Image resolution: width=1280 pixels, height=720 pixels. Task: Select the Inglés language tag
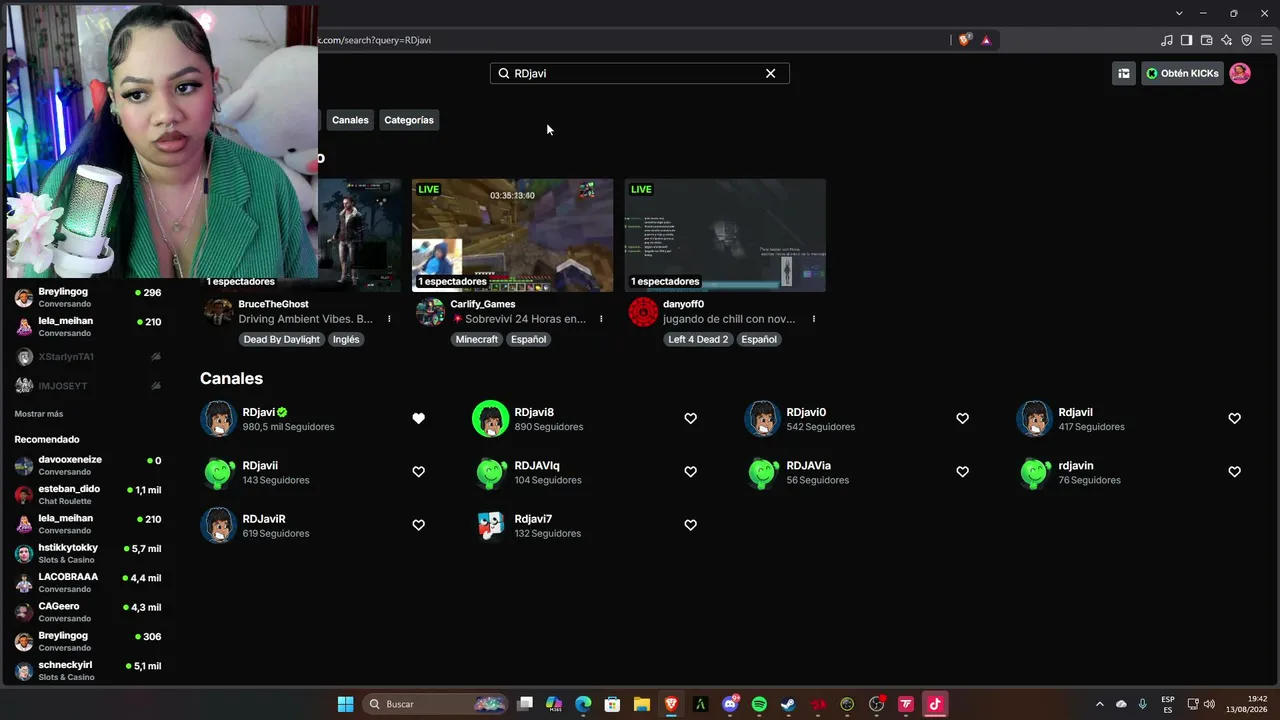[x=346, y=339]
